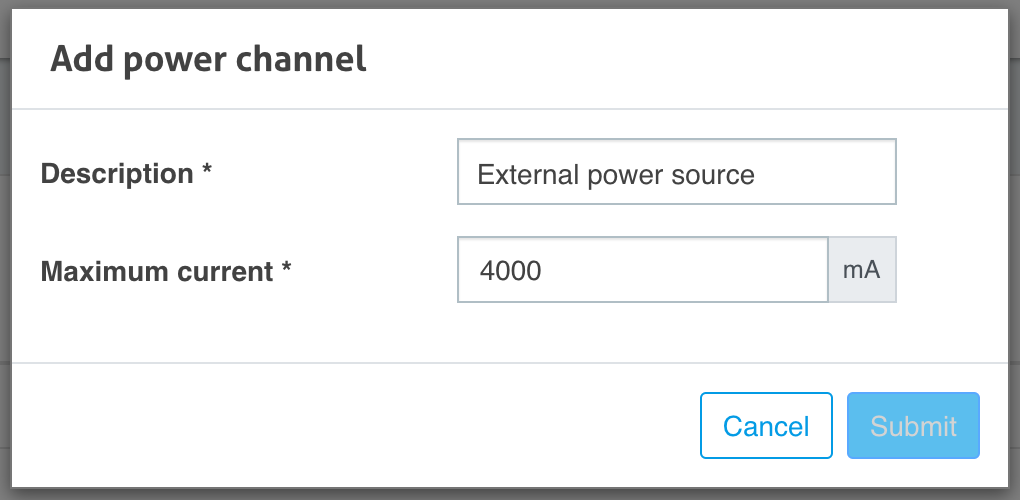Place cursor on the 4000 value
The width and height of the screenshot is (1020, 500).
pyautogui.click(x=511, y=270)
